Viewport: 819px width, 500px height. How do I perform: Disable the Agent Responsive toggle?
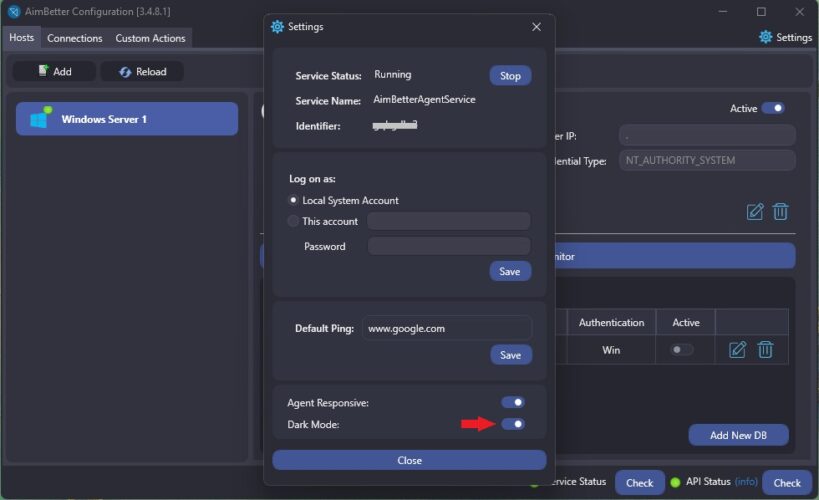513,402
